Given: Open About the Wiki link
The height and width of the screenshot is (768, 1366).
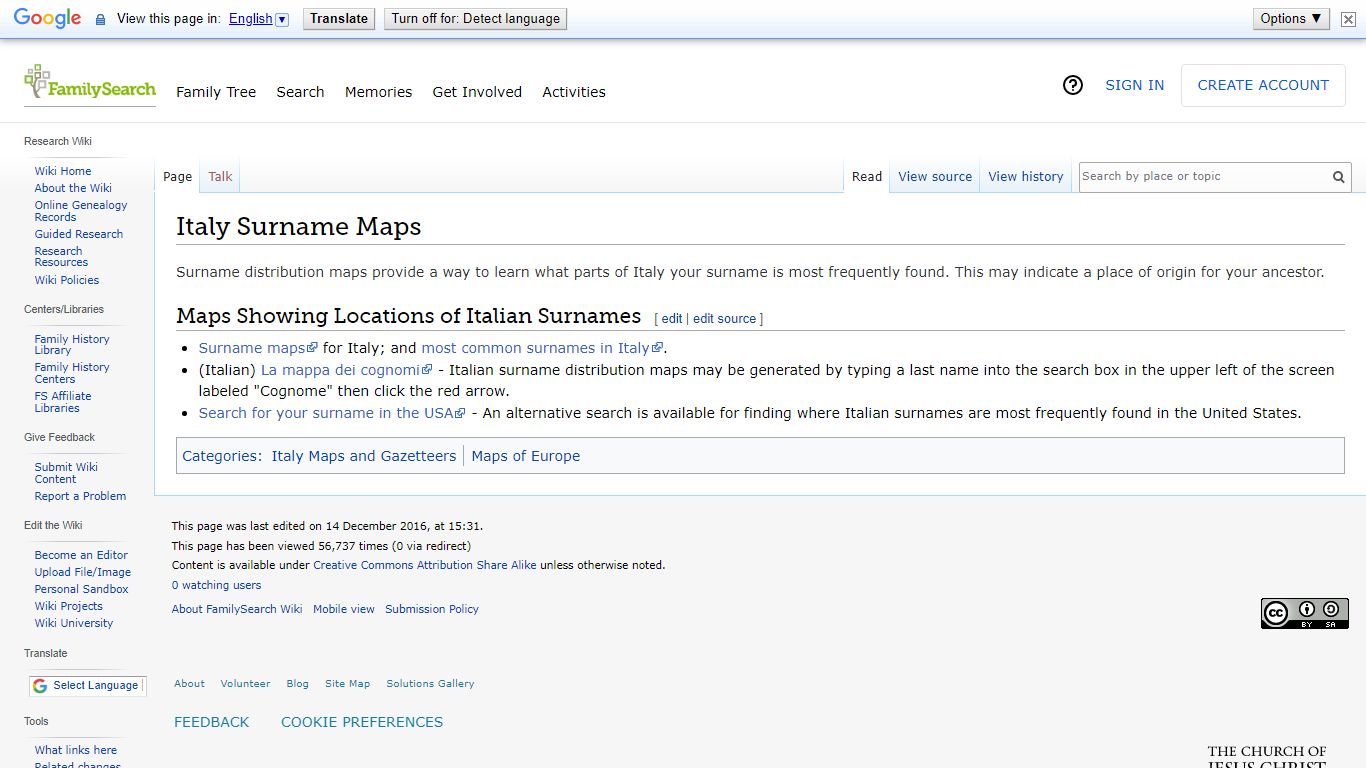Looking at the screenshot, I should pyautogui.click(x=73, y=188).
